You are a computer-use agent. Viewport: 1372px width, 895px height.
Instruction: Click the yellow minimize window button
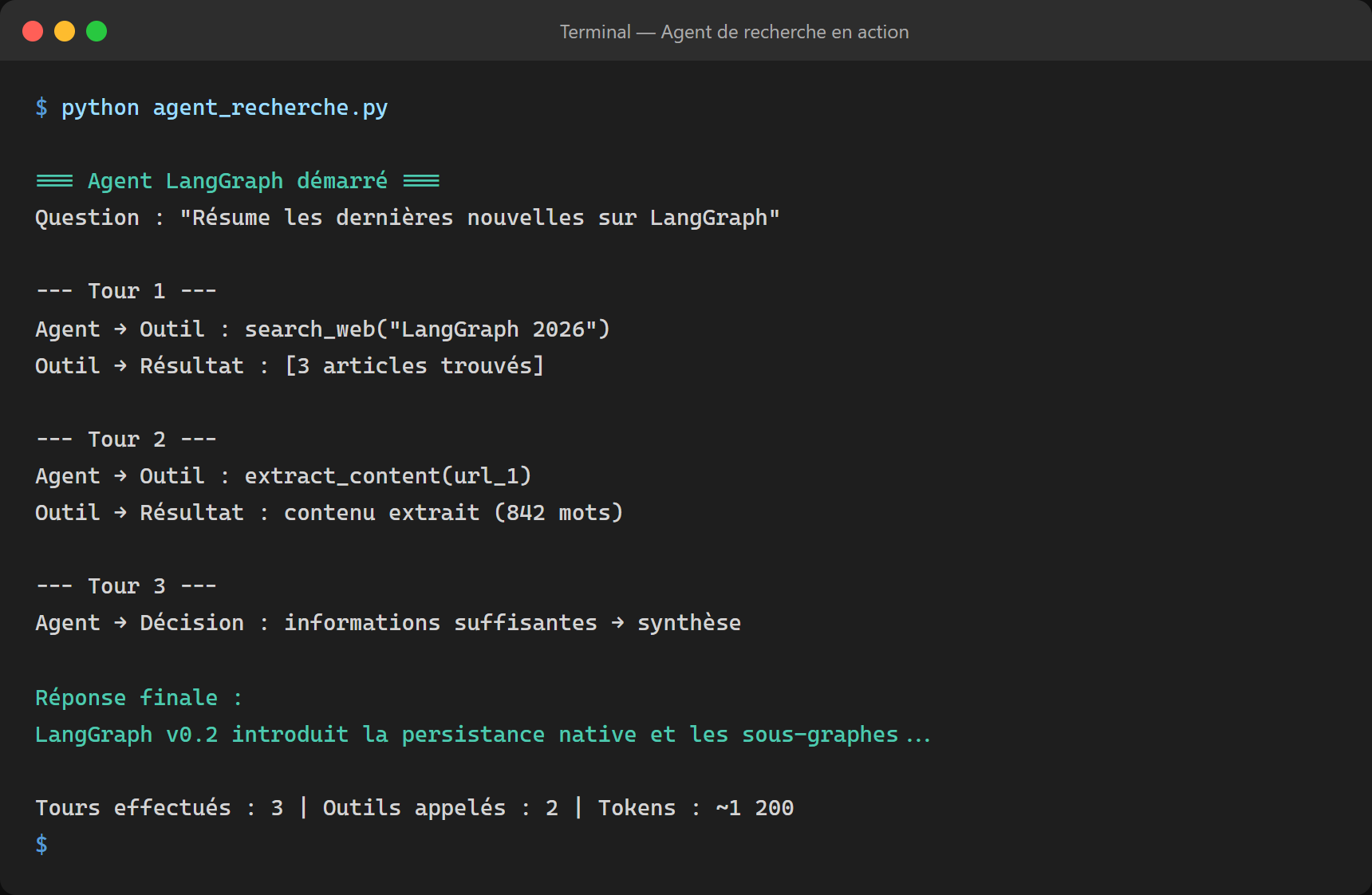tap(65, 31)
